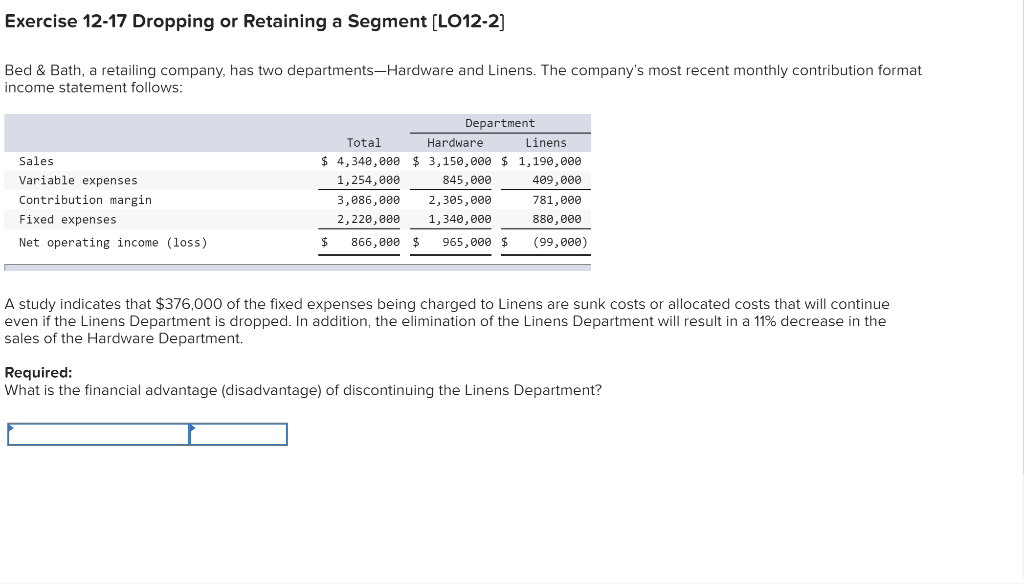The height and width of the screenshot is (585, 1024).
Task: Click the 965,000 Hardware net income value
Action: point(464,242)
